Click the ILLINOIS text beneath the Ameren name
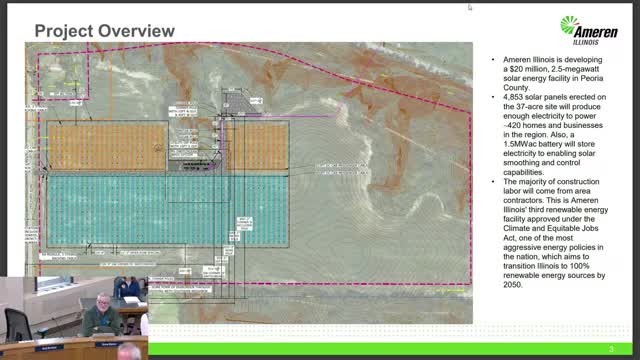 (x=586, y=42)
